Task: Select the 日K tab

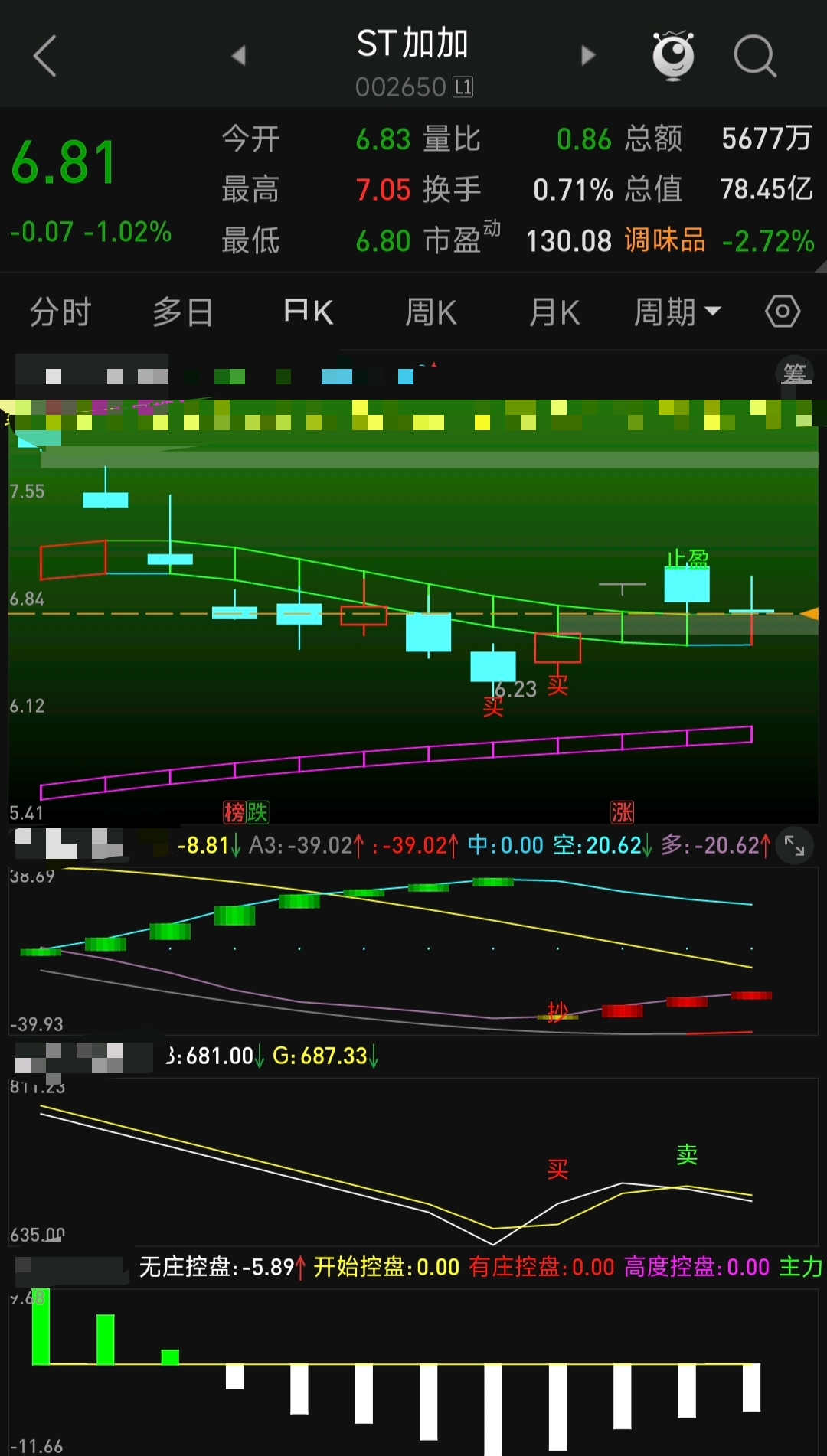Action: coord(308,312)
